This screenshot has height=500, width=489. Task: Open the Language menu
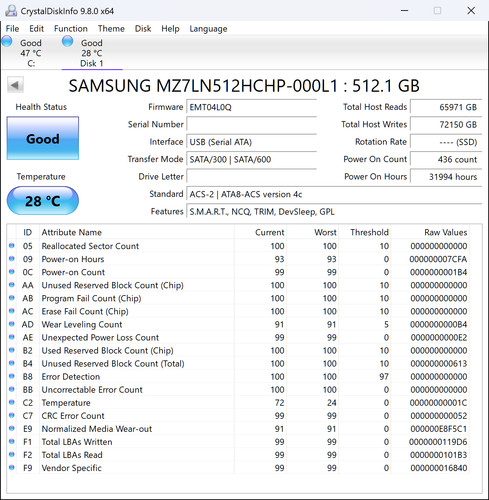pos(208,29)
